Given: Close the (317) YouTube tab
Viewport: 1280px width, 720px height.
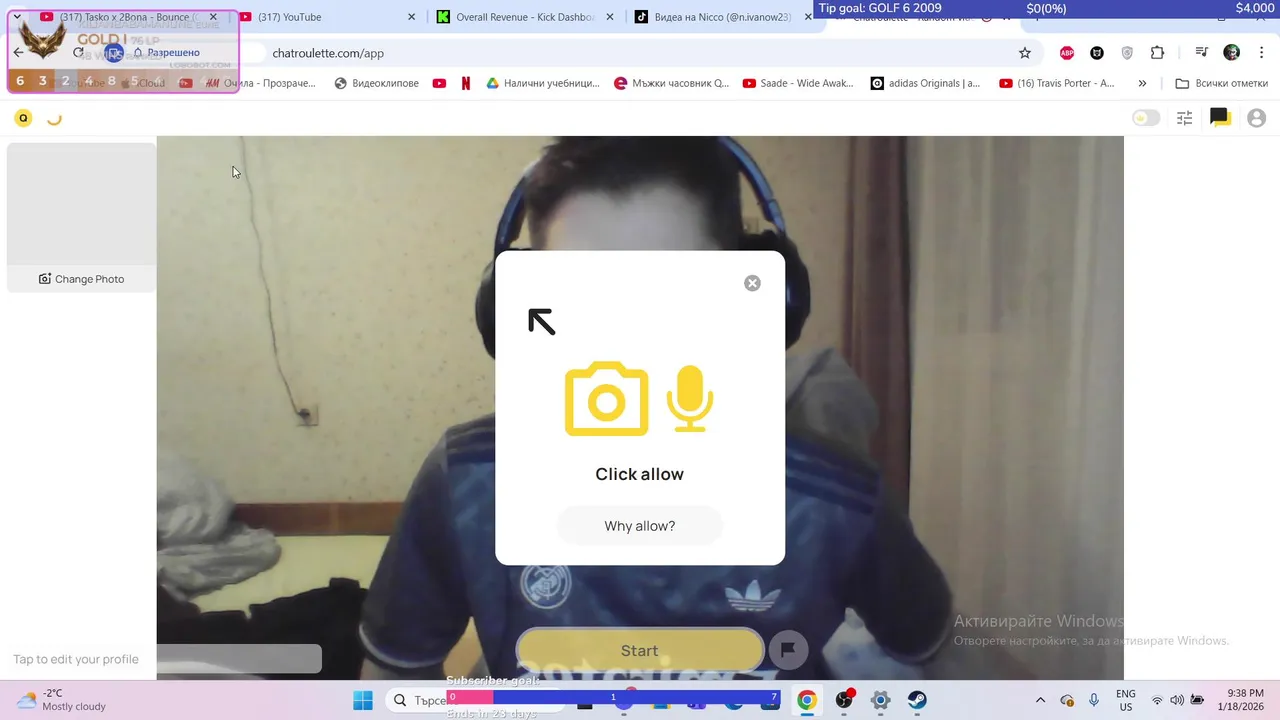Looking at the screenshot, I should (x=411, y=17).
